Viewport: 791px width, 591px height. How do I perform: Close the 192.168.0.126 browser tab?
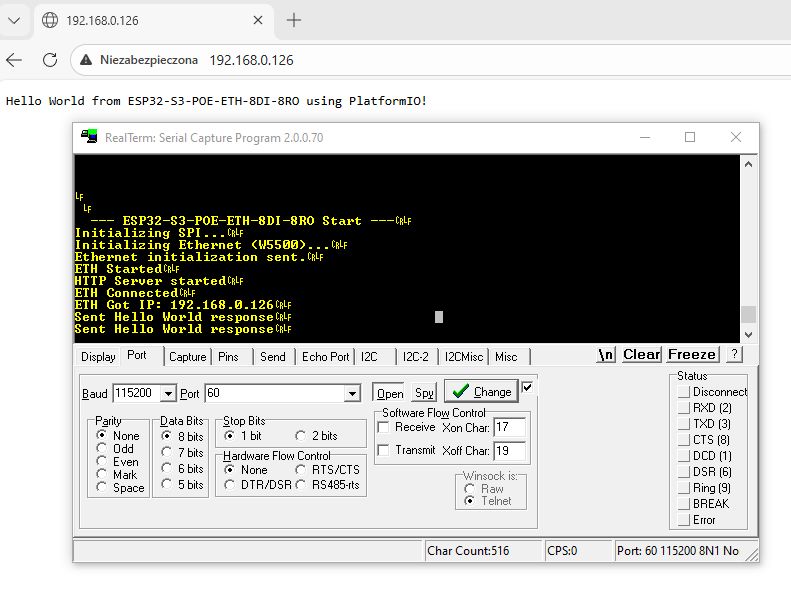pos(258,20)
